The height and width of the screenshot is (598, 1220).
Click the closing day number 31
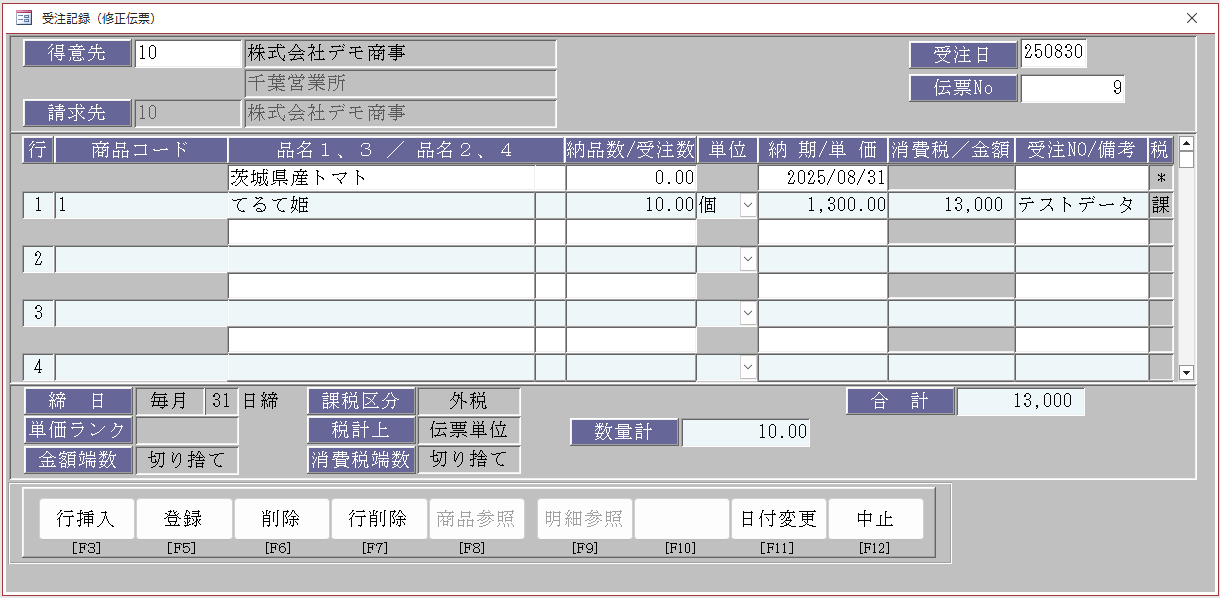[222, 401]
